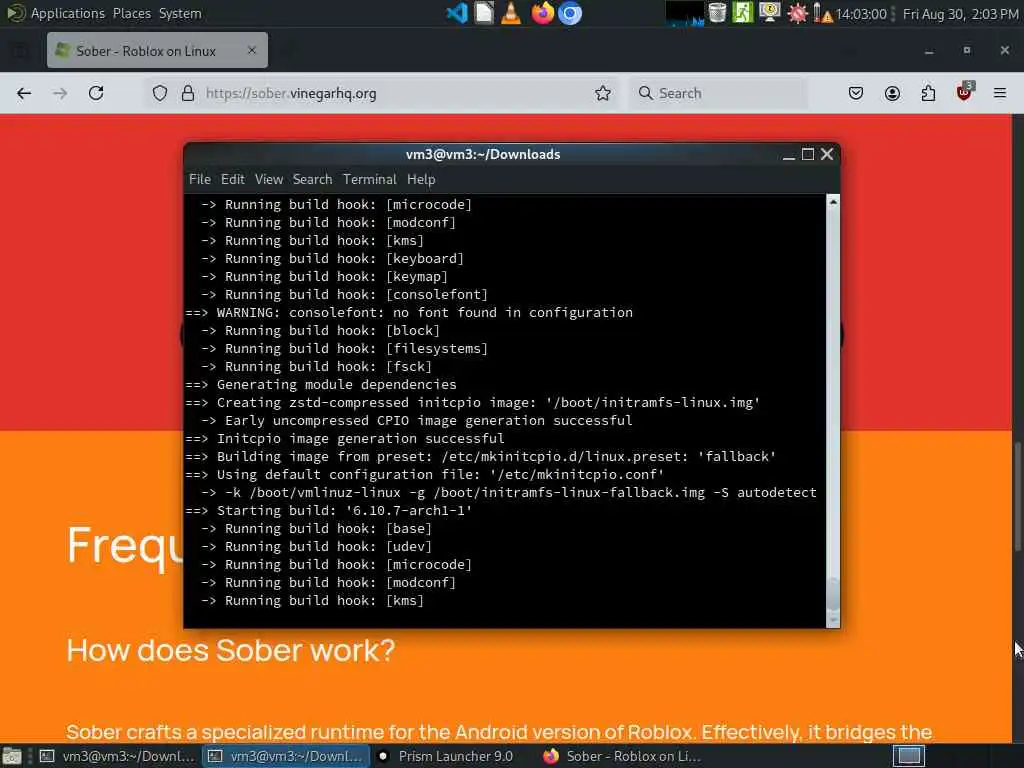Click the terminal scrollbar down arrow
Image resolution: width=1024 pixels, height=768 pixels.
tap(833, 620)
